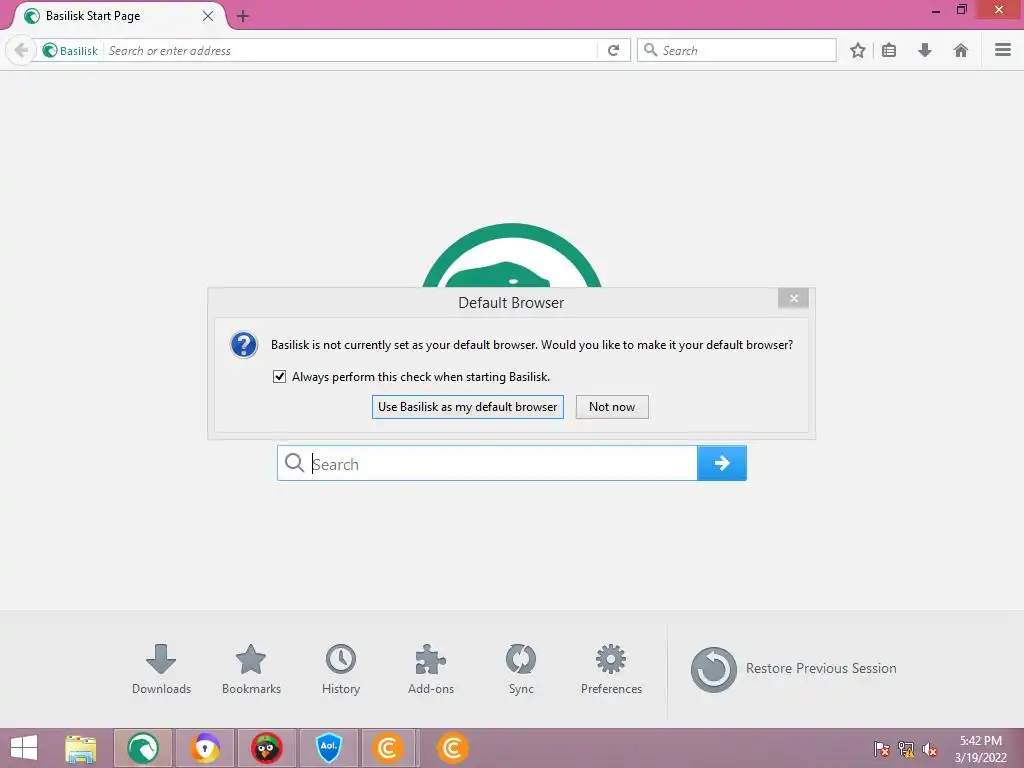The image size is (1024, 768).
Task: Bookmark this page with the star icon
Action: tap(857, 50)
